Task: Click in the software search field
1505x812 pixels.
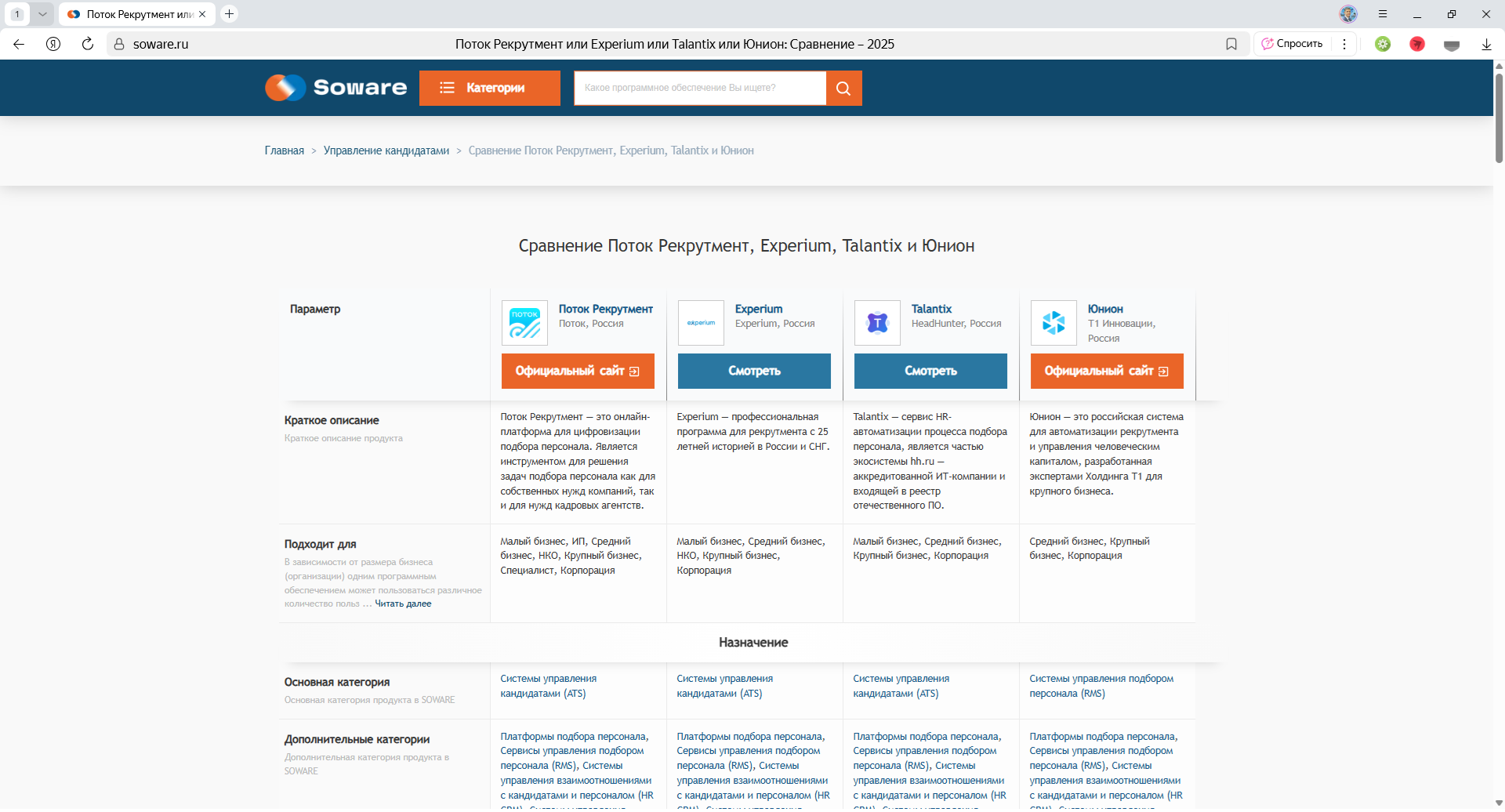Action: (x=699, y=88)
